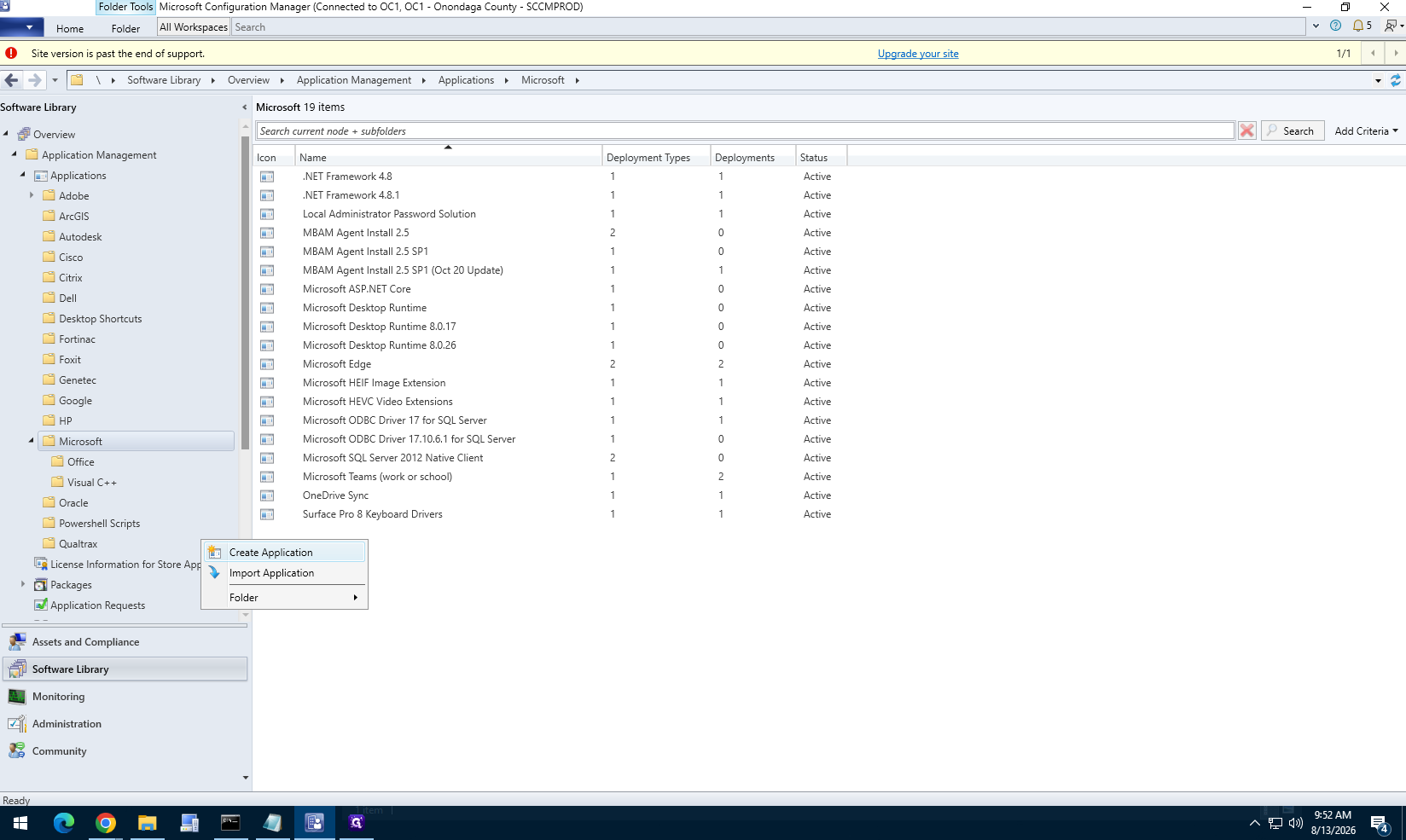Click the All Workspaces search scope button
This screenshot has width=1406, height=840.
point(194,27)
